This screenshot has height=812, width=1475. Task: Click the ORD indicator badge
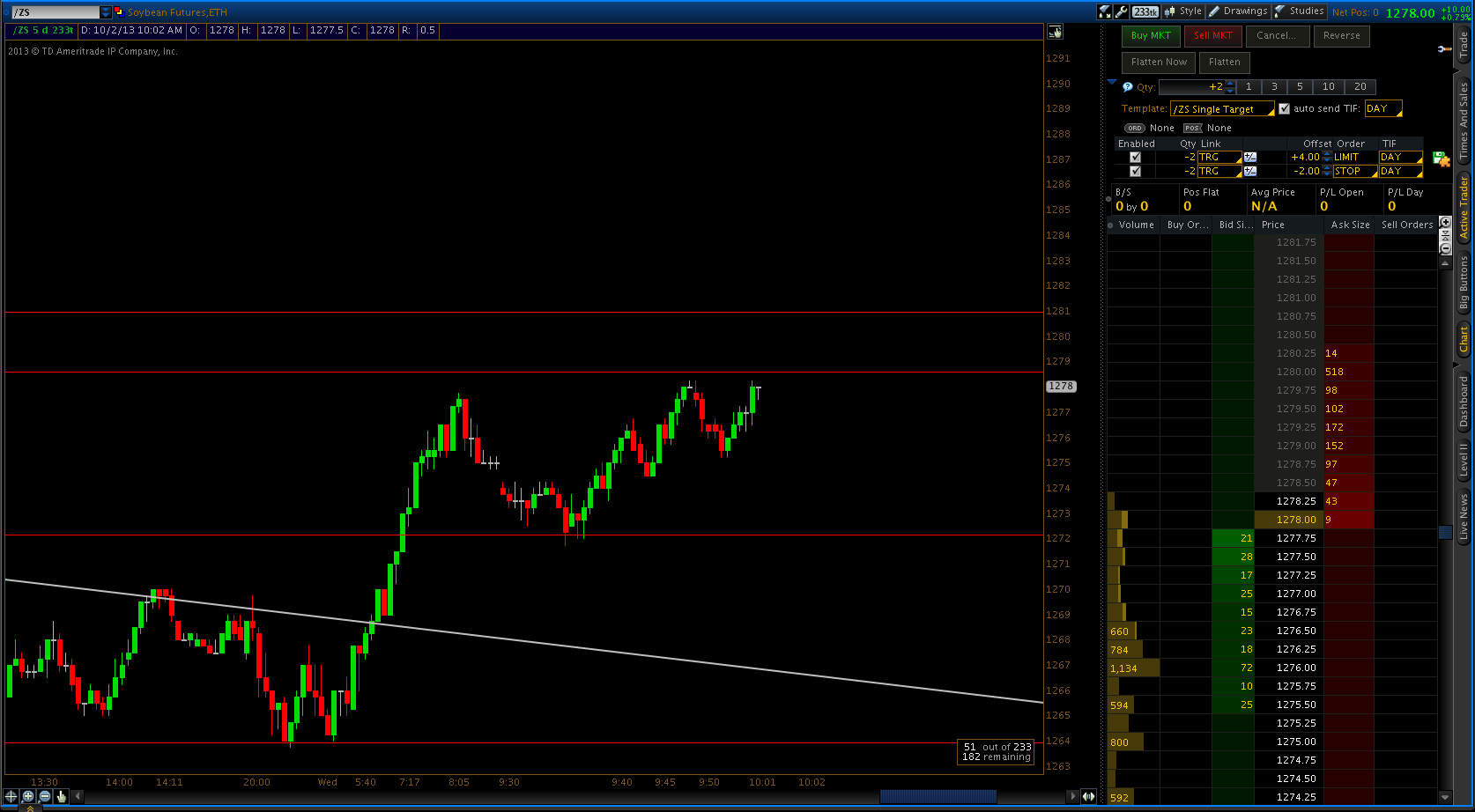click(x=1135, y=129)
